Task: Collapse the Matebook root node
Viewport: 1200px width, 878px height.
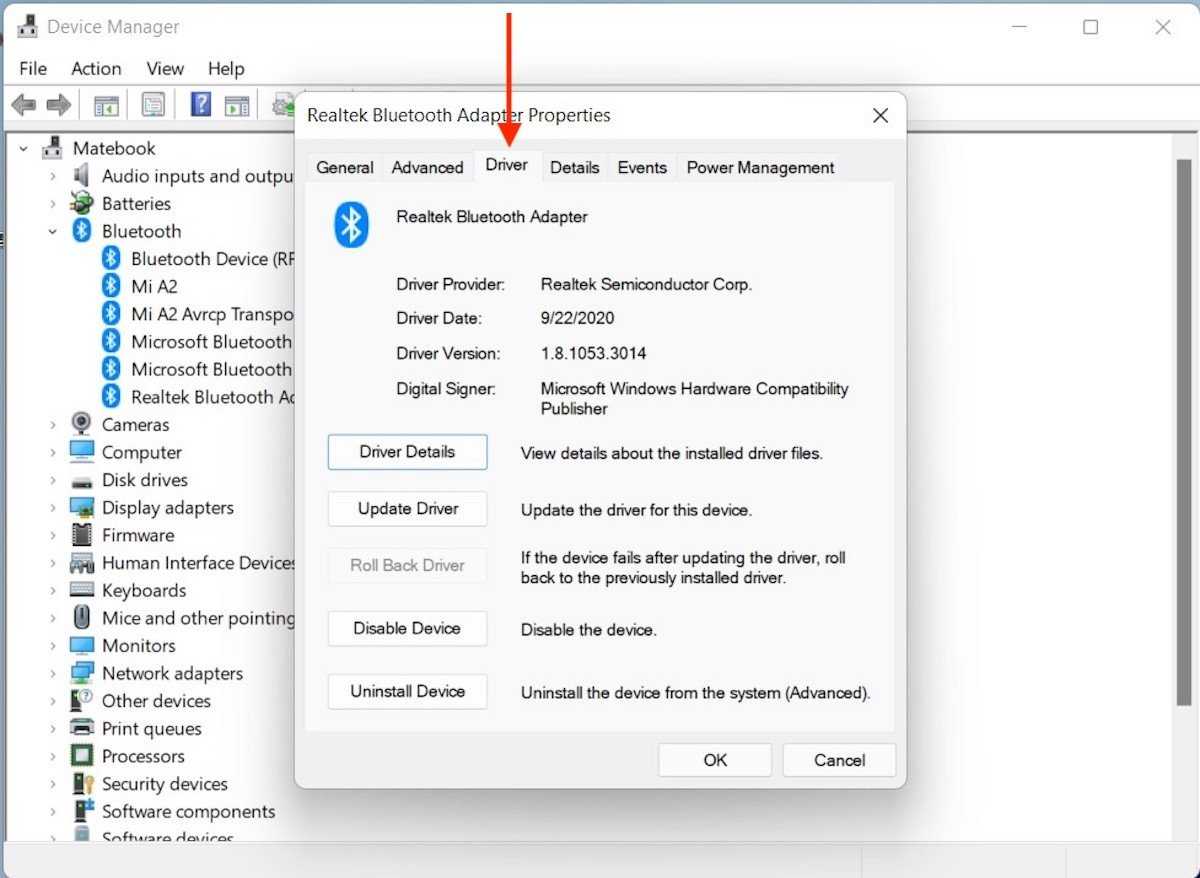Action: [x=24, y=148]
